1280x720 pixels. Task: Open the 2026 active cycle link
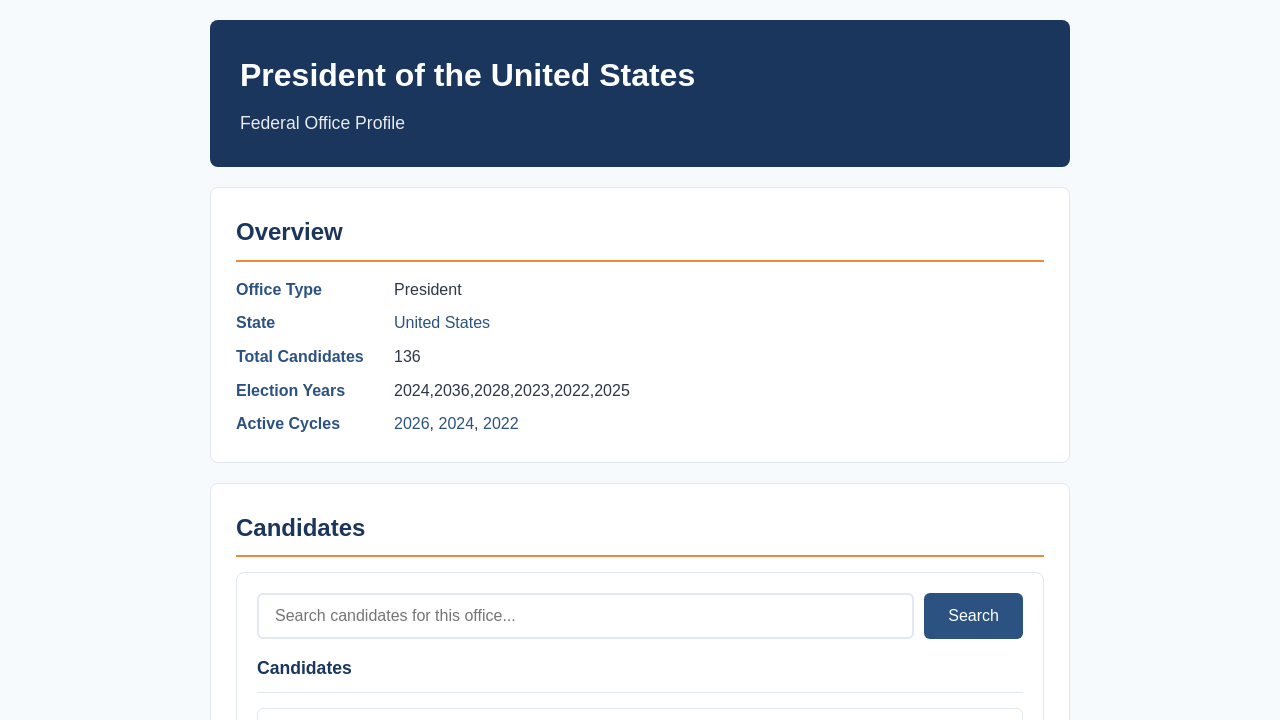412,424
